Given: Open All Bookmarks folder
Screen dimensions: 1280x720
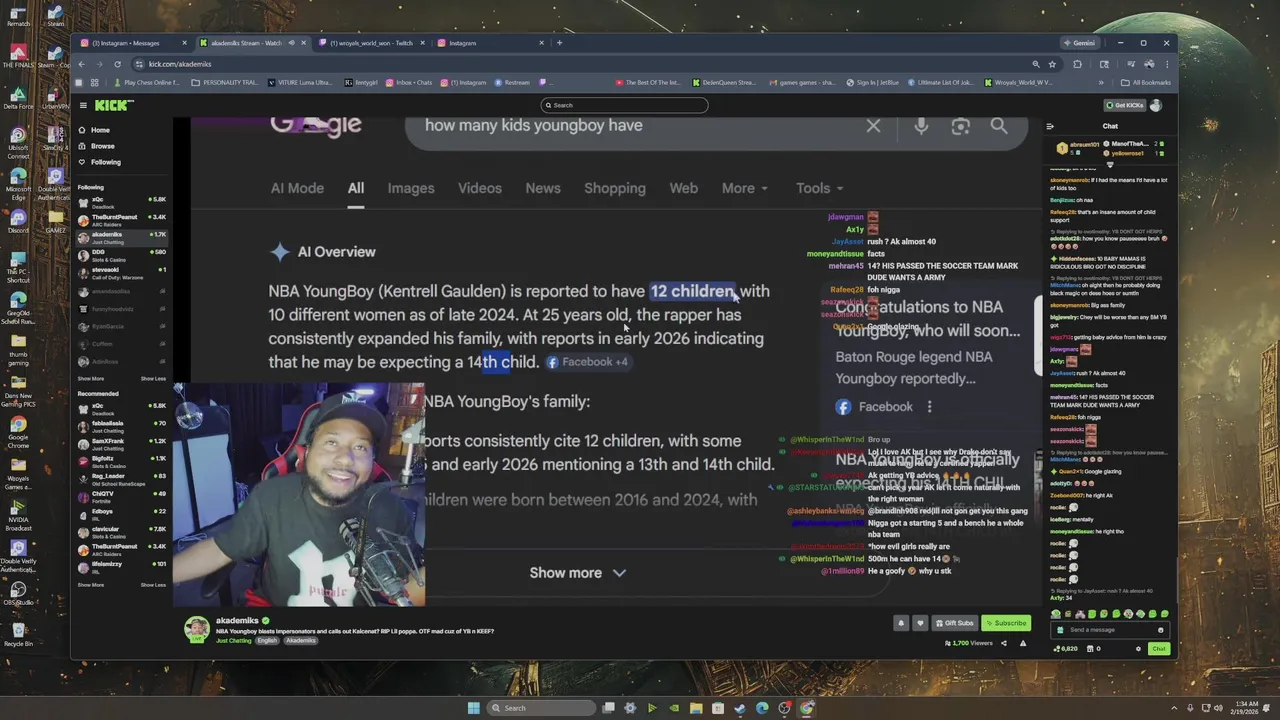Looking at the screenshot, I should tap(1146, 83).
